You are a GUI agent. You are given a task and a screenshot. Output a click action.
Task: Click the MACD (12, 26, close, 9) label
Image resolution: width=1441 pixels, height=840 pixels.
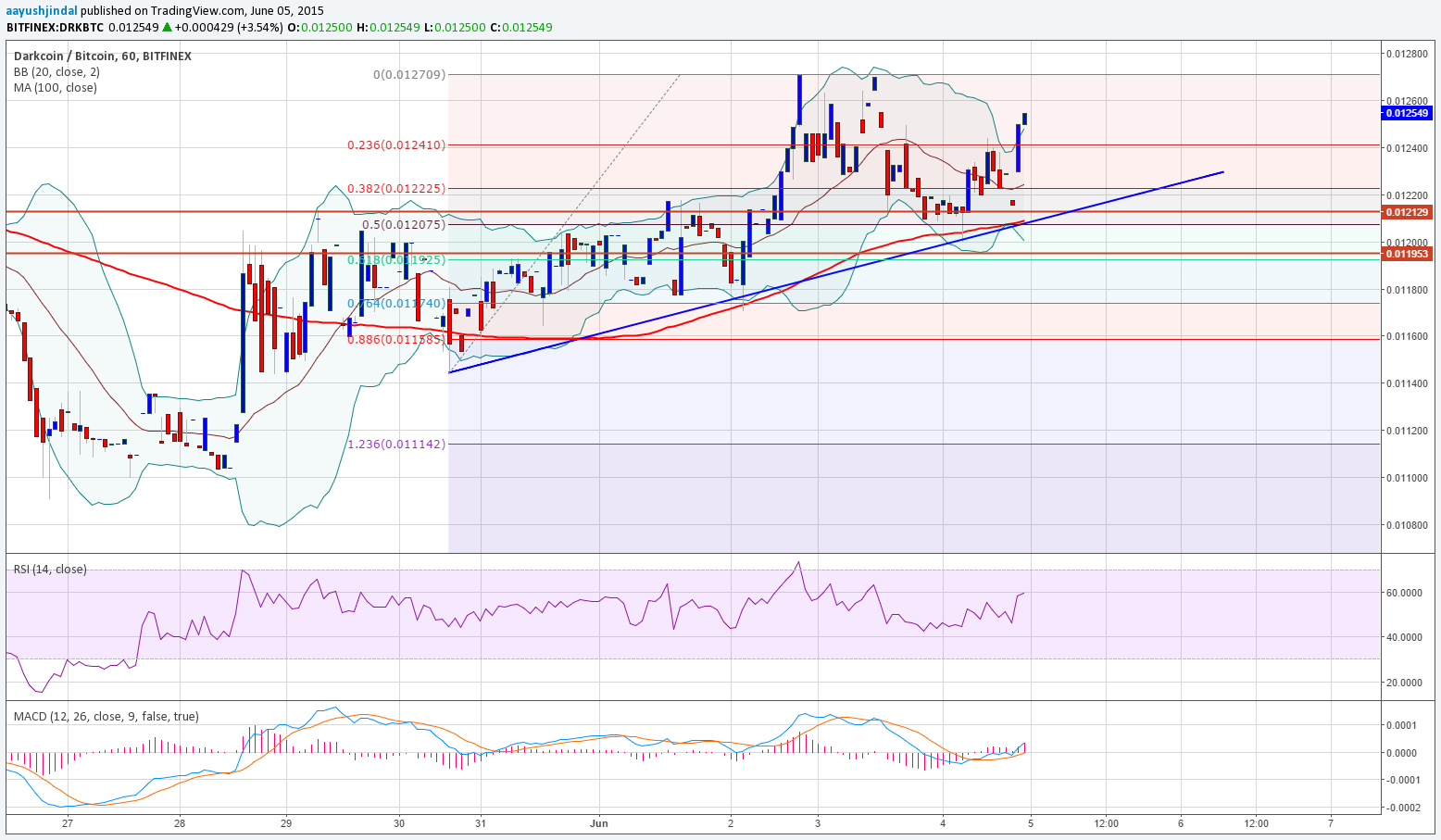point(106,716)
